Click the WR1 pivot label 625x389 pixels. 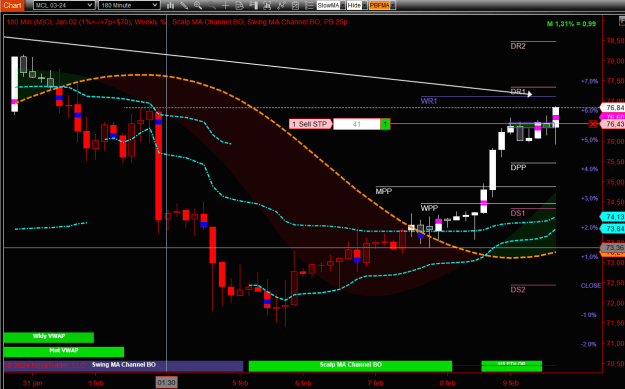point(429,101)
